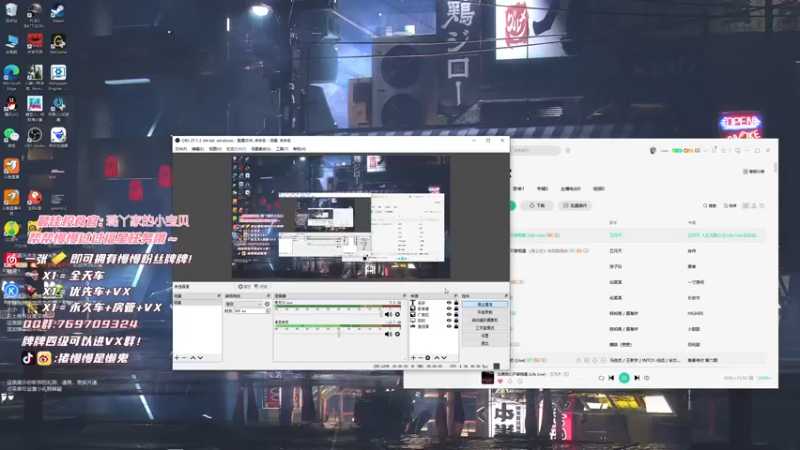This screenshot has height=450, width=800.
Task: Toggle visibility of display capture source
Action: point(449,321)
